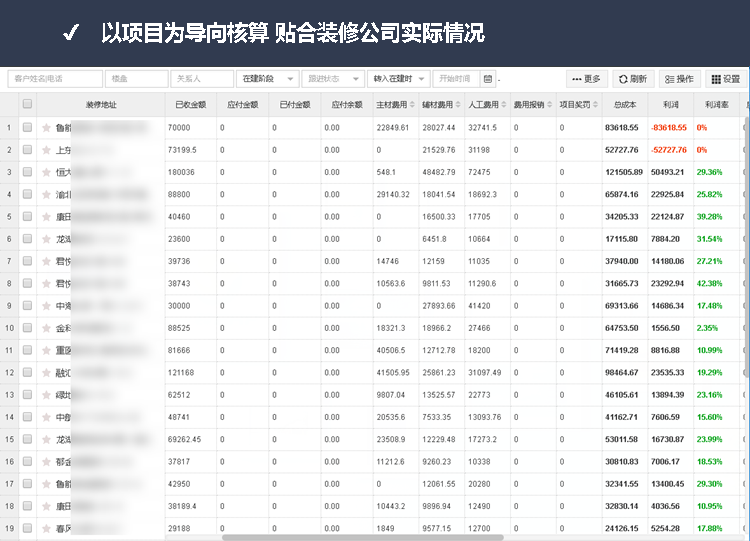Click the 已收金额 column header
Viewport: 750px width, 541px height.
(190, 105)
